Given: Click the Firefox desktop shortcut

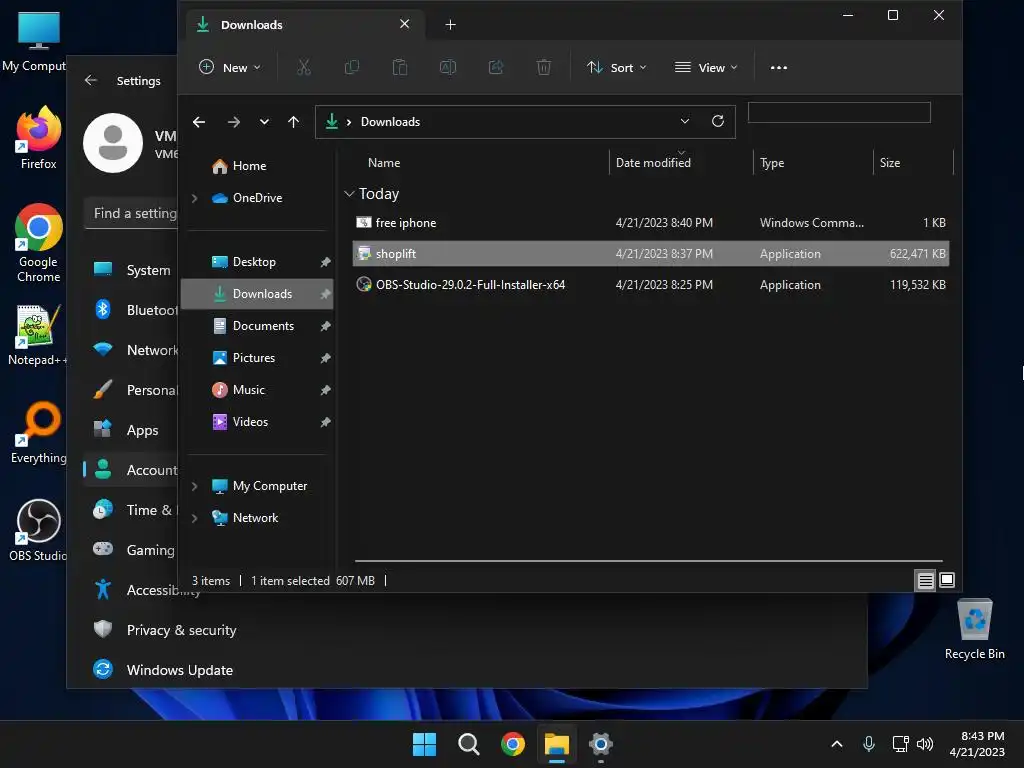Looking at the screenshot, I should [38, 138].
